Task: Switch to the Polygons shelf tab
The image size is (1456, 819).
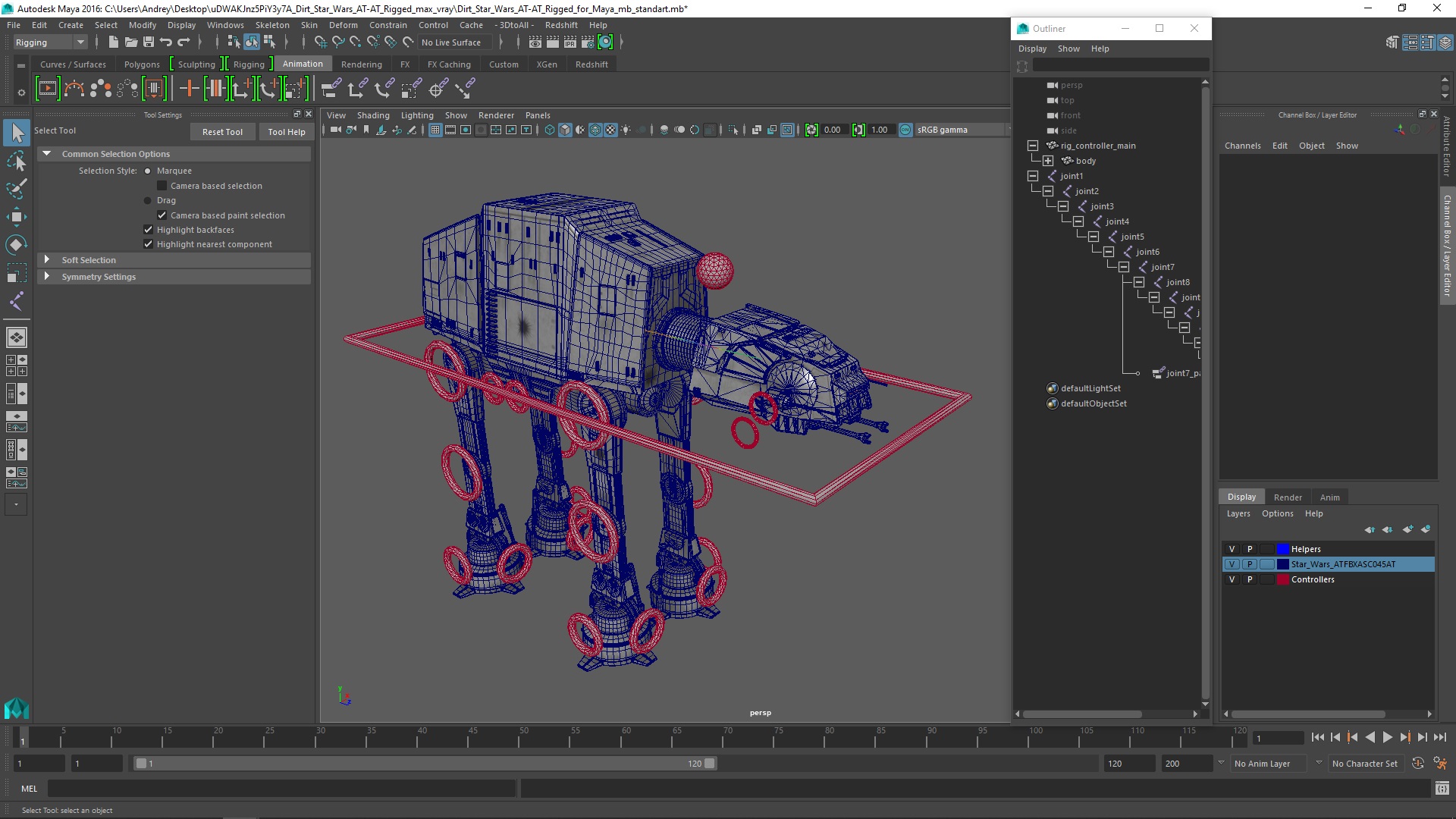Action: (x=142, y=64)
